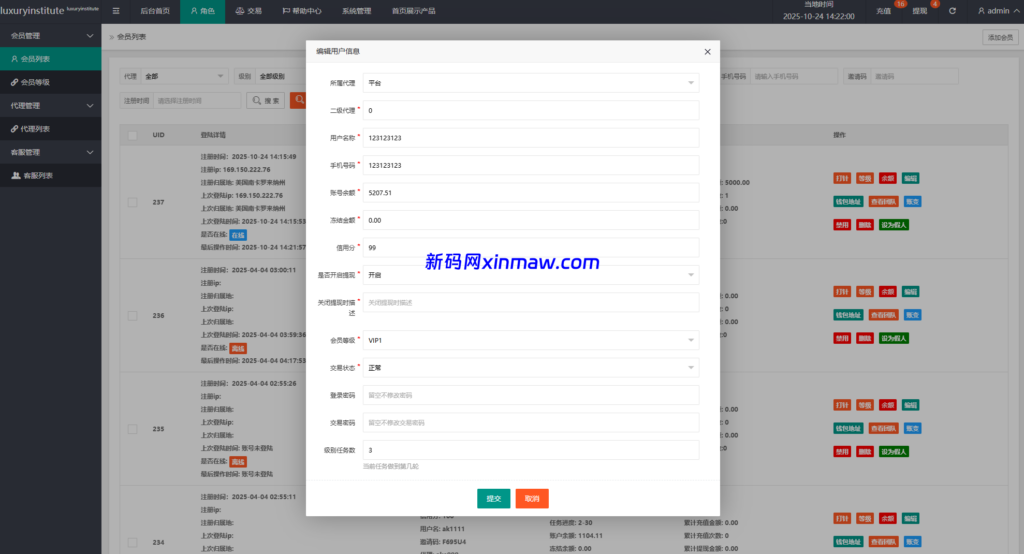
Task: Click the 登录密码 input field
Action: point(531,395)
